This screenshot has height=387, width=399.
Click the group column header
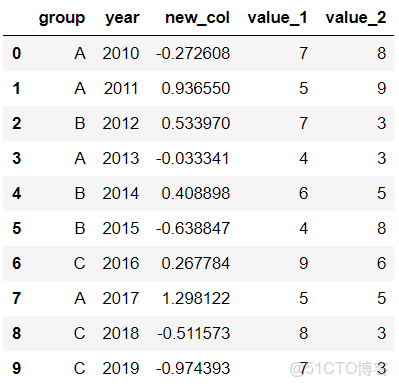coord(62,18)
